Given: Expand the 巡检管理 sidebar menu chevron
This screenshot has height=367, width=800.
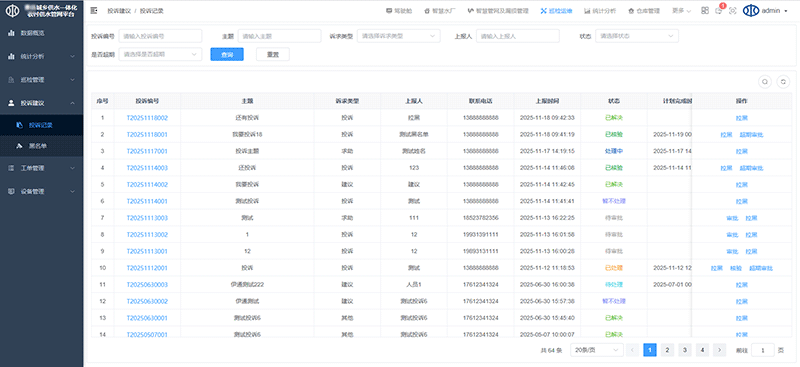Looking at the screenshot, I should point(72,80).
